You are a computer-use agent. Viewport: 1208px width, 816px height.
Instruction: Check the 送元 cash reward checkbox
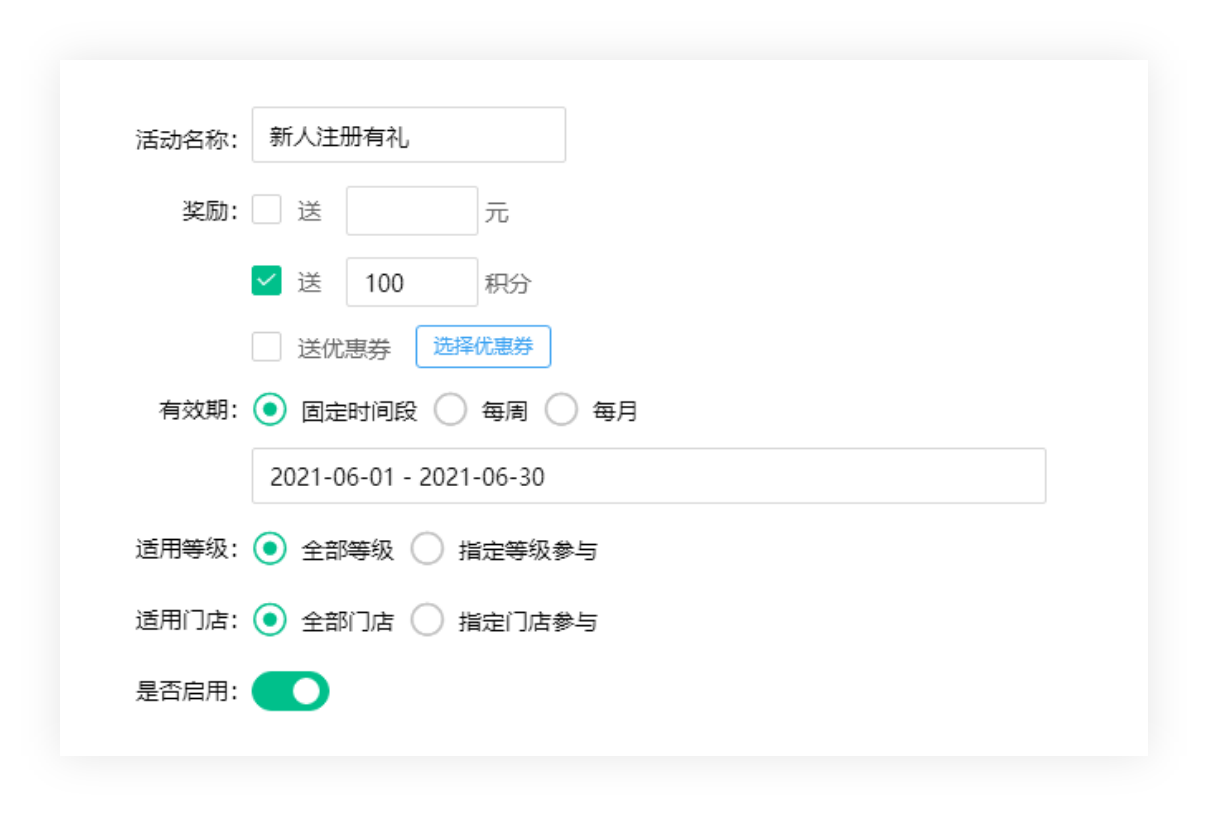click(x=266, y=210)
